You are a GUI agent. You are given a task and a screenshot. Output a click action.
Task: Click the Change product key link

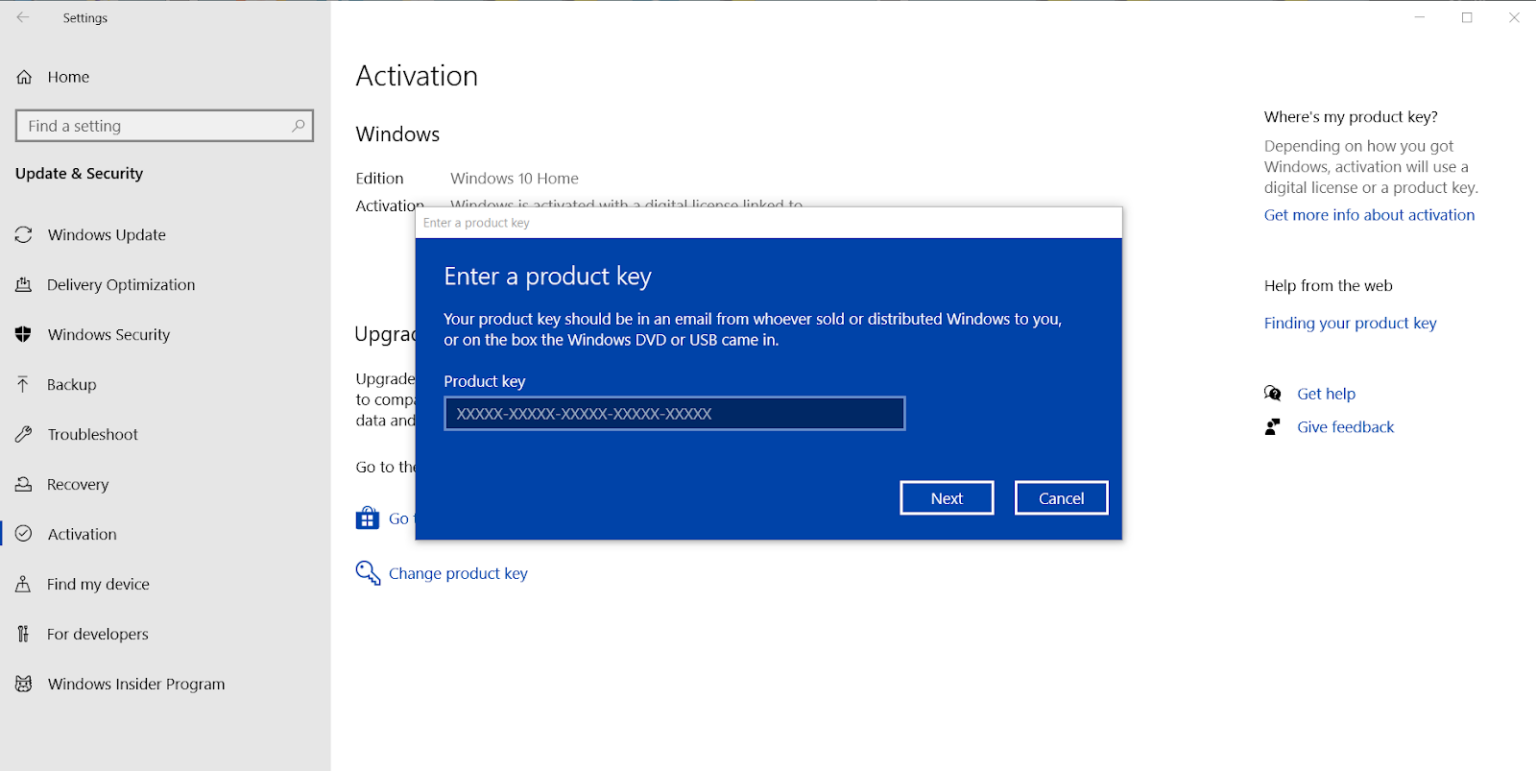459,573
